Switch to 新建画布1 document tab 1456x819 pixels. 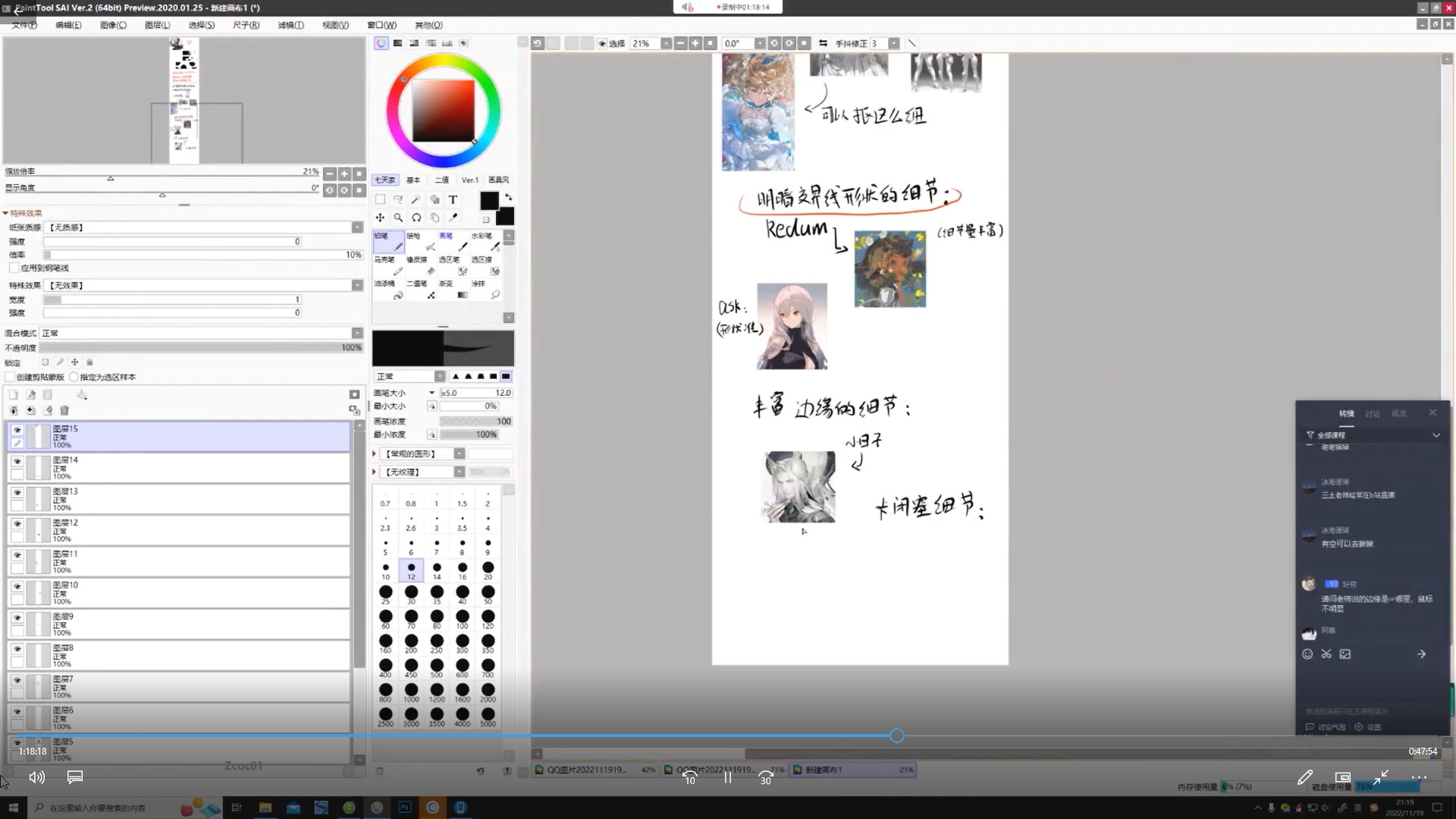coord(853,770)
